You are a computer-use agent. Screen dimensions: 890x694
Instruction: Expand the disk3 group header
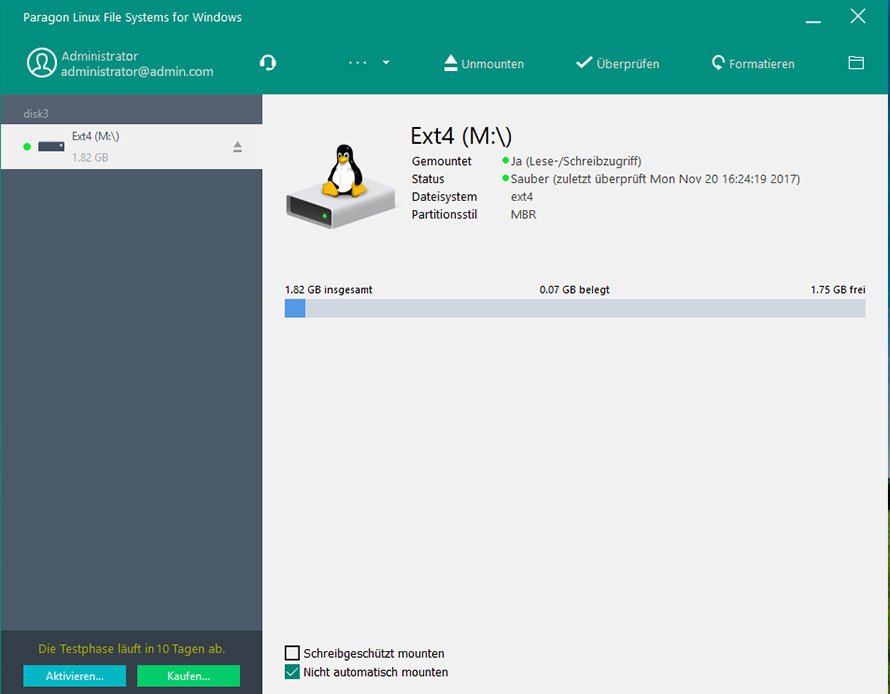click(x=36, y=113)
